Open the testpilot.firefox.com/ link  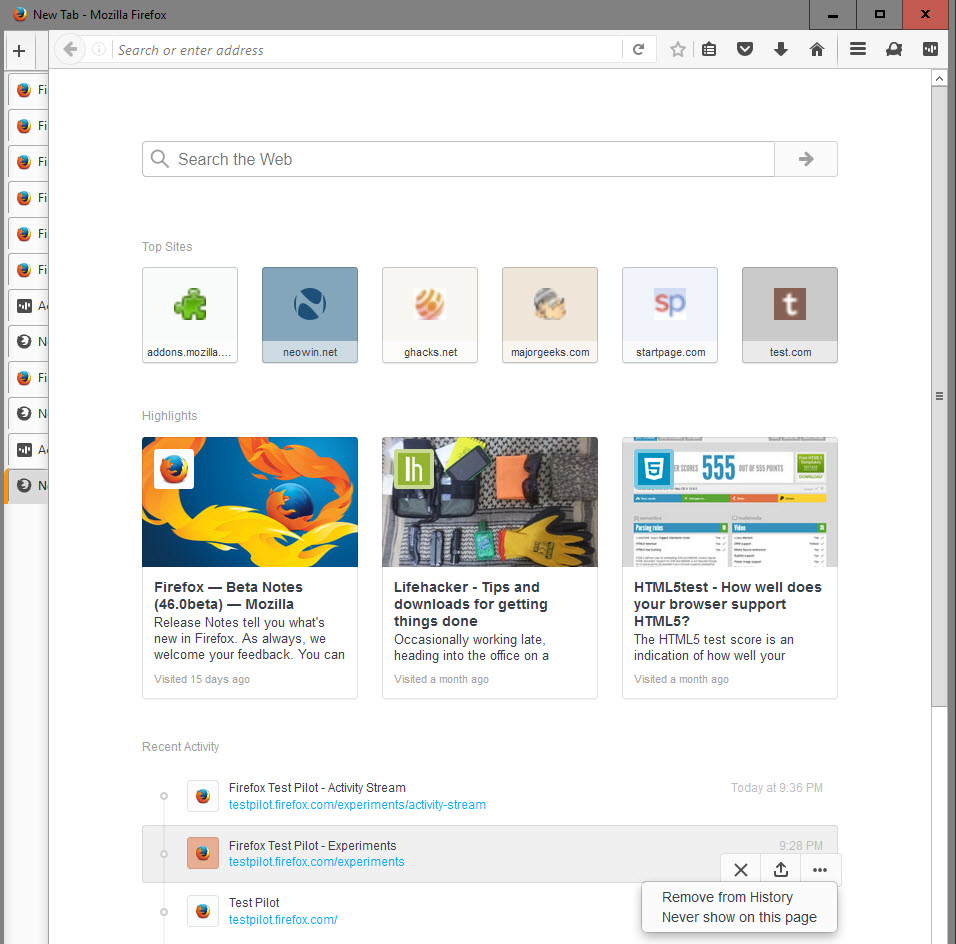283,919
